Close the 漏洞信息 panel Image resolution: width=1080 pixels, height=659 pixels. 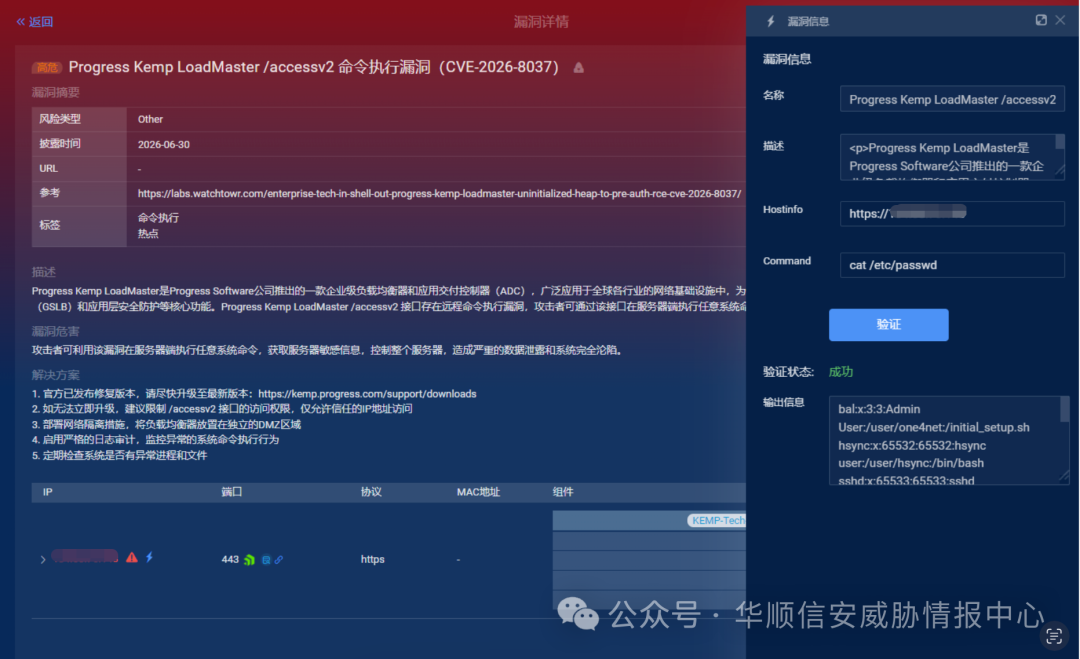coord(1061,21)
